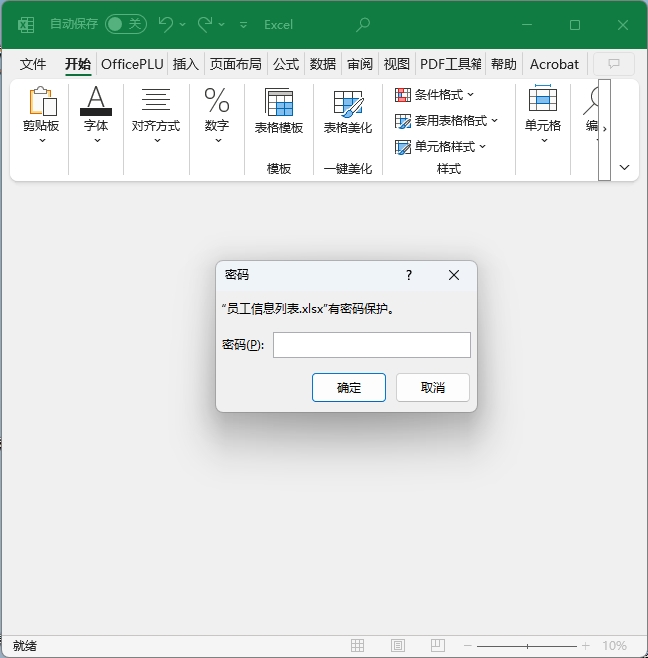Switch to the Acrobat tab

point(554,64)
